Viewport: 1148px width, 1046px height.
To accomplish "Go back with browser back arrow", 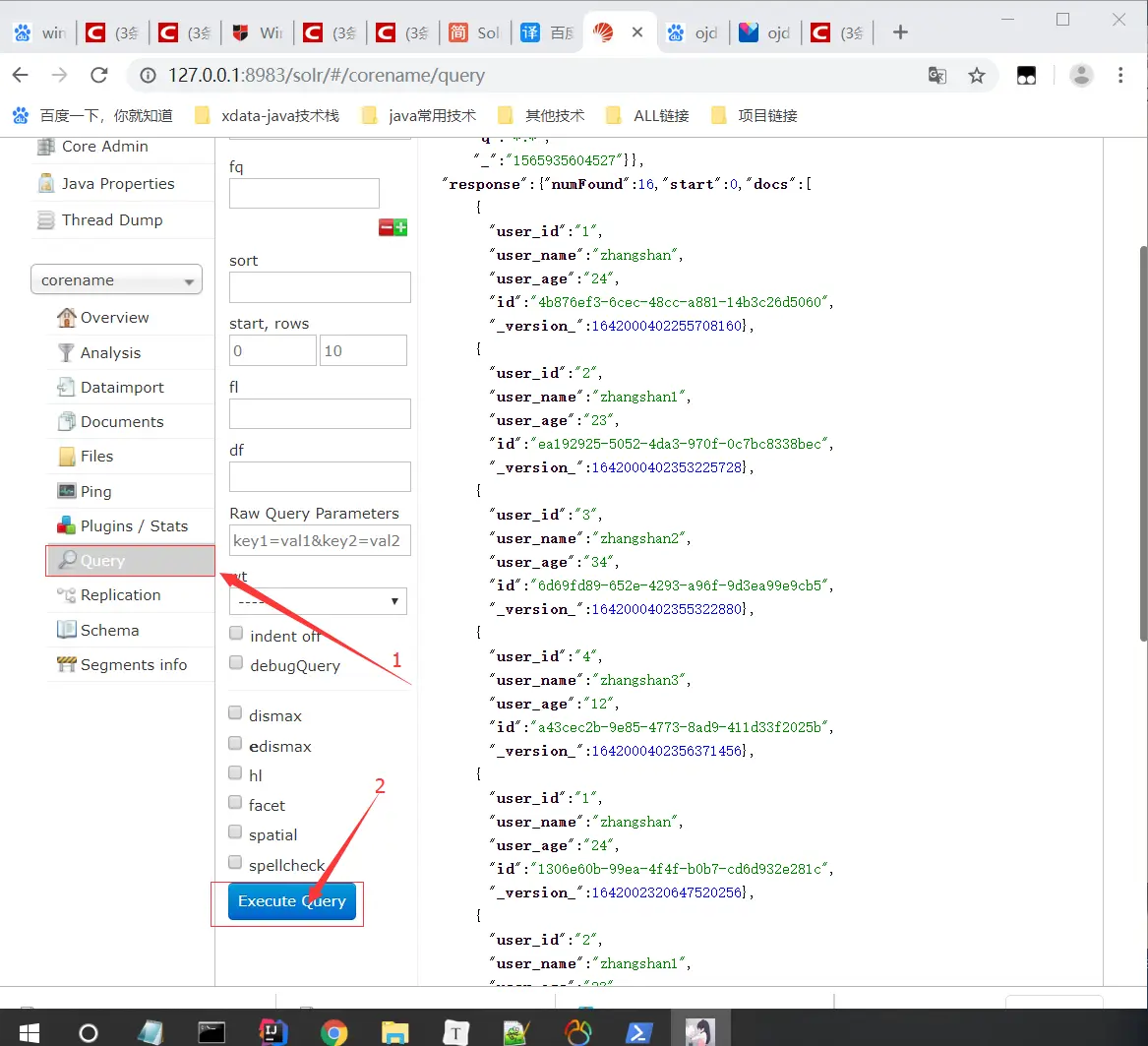I will pos(21,75).
